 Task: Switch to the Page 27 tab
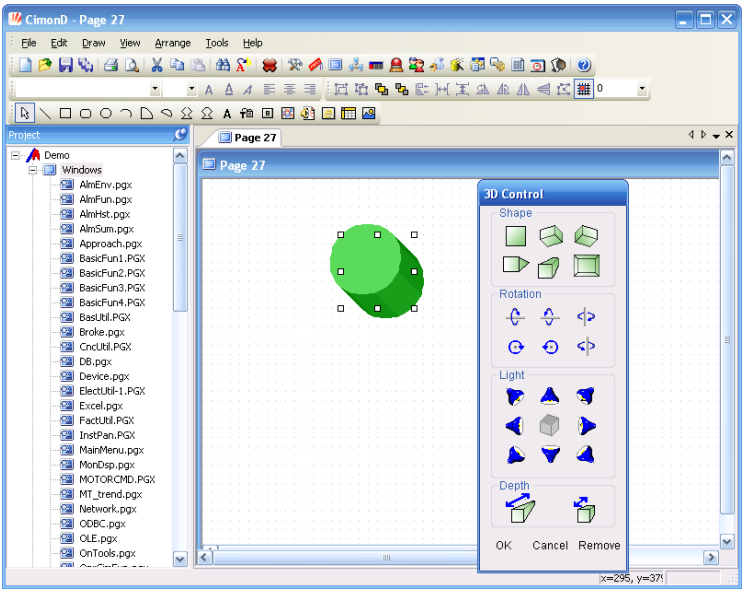(248, 137)
